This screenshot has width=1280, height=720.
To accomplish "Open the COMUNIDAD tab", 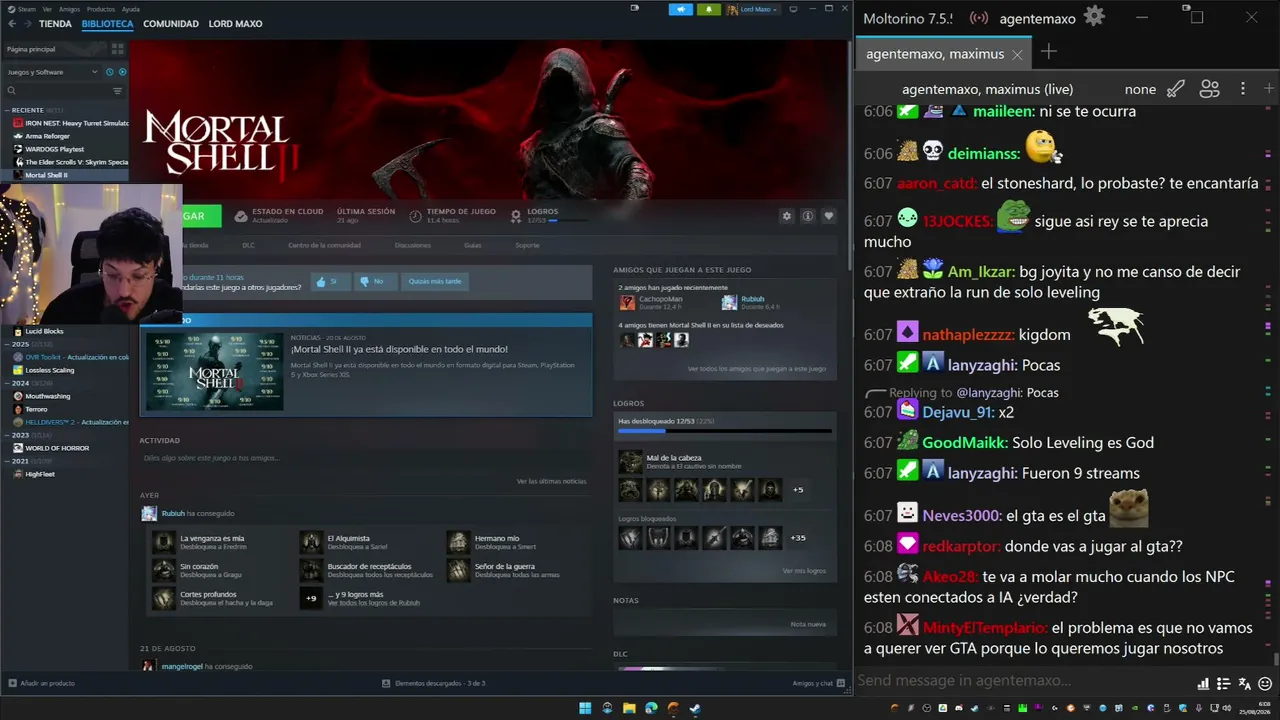I will (x=171, y=23).
